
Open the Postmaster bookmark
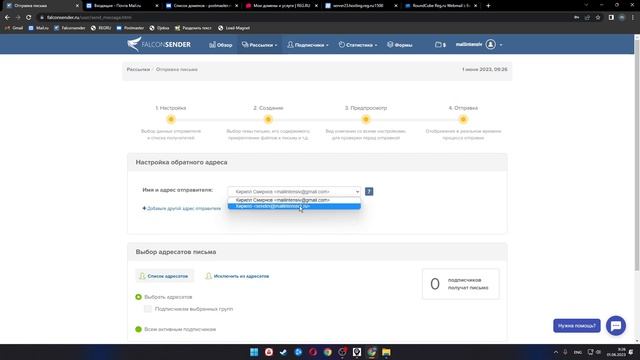[x=130, y=28]
